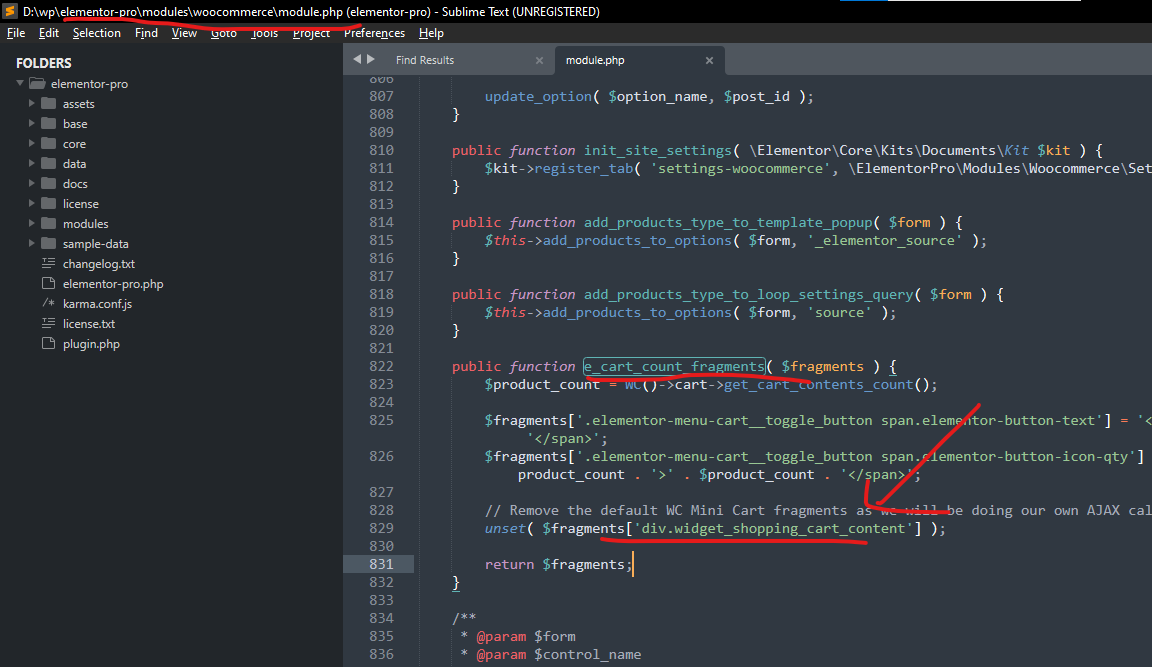Screen dimensions: 1152x667
Task: Click line number 831 in the gutter
Action: (x=381, y=564)
